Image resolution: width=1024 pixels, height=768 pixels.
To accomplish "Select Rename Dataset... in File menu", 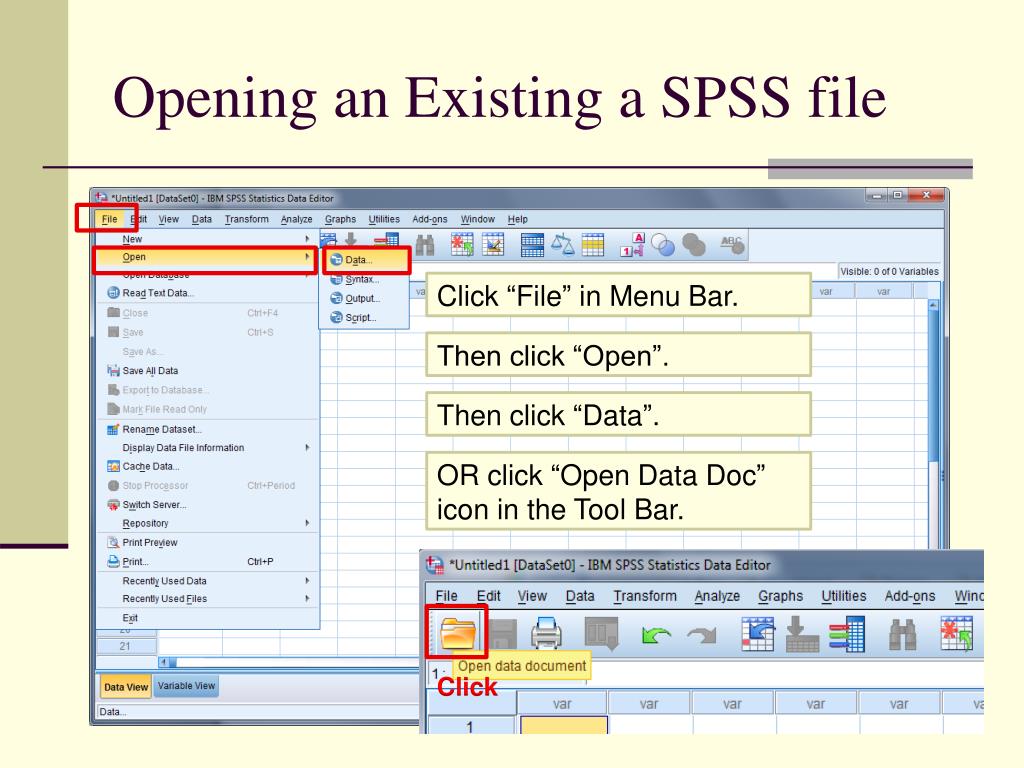I will pyautogui.click(x=208, y=430).
